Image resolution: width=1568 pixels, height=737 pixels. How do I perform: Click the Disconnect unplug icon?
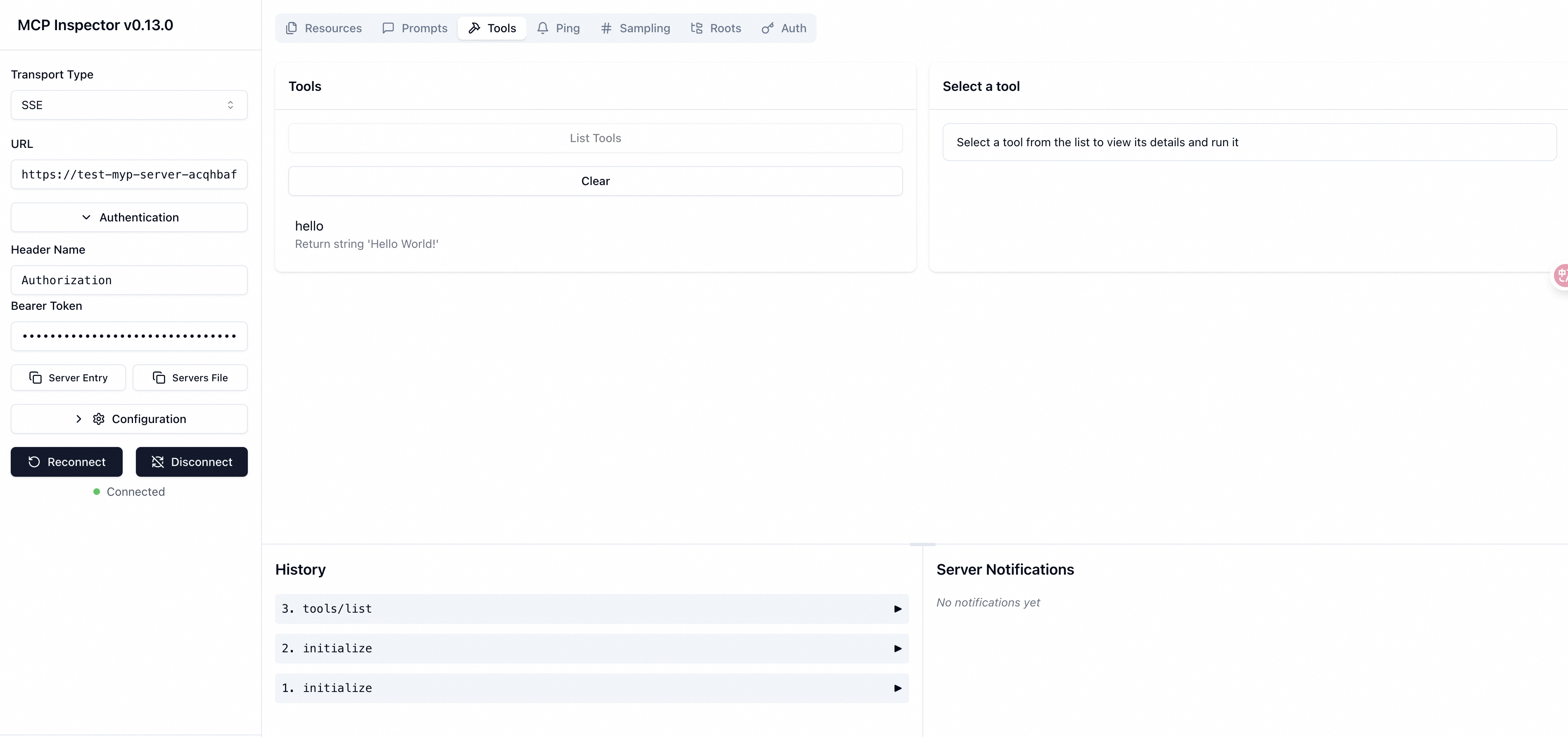(158, 462)
